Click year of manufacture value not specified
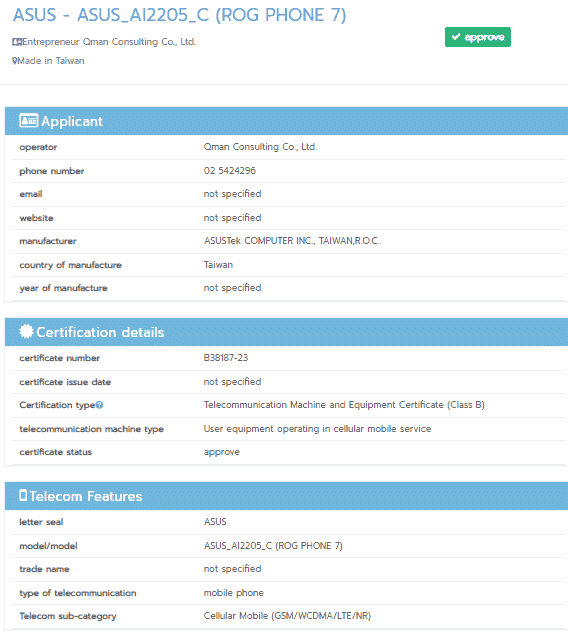Screen dimensions: 568x635 point(232,288)
